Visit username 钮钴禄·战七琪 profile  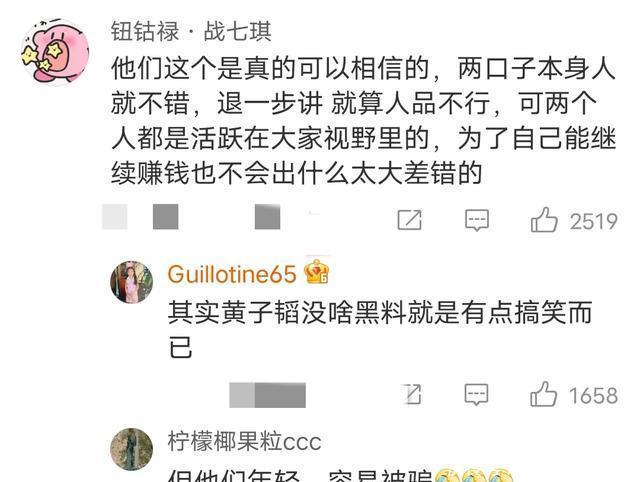point(191,31)
